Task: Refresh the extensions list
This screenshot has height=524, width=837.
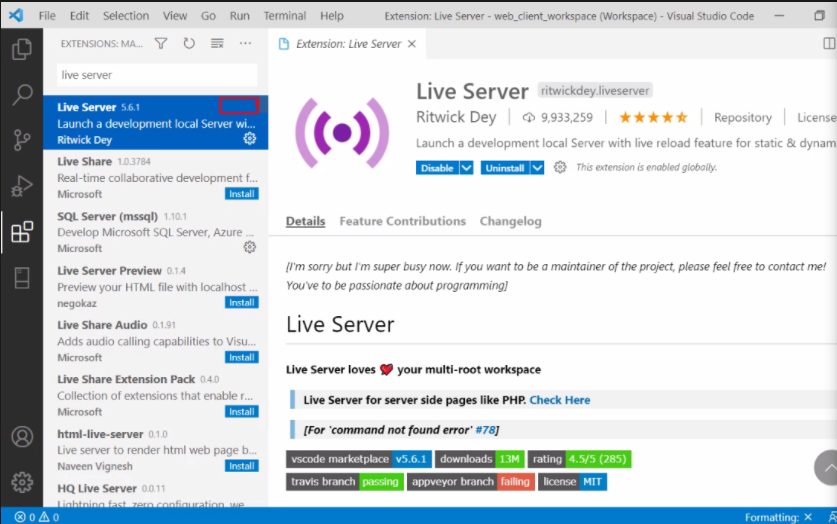Action: (189, 43)
